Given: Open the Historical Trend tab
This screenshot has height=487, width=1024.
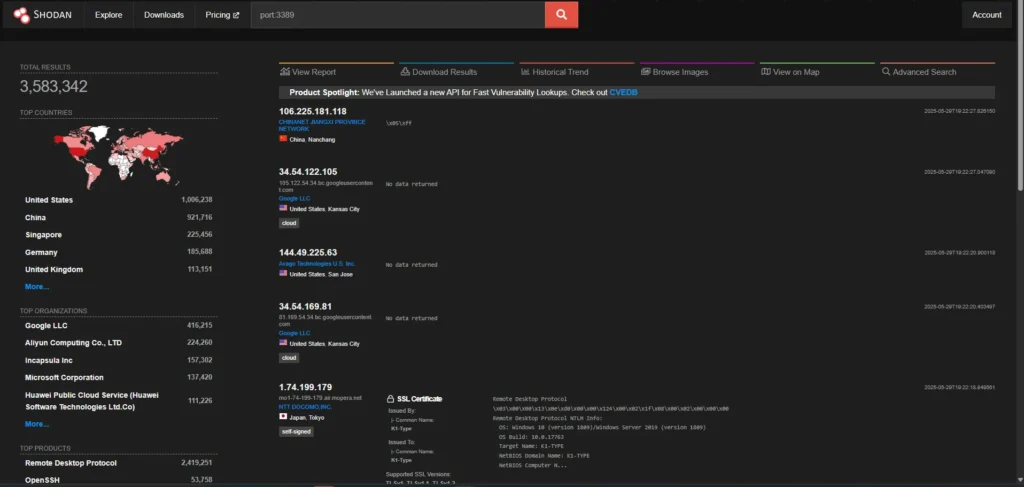Looking at the screenshot, I should 554,72.
